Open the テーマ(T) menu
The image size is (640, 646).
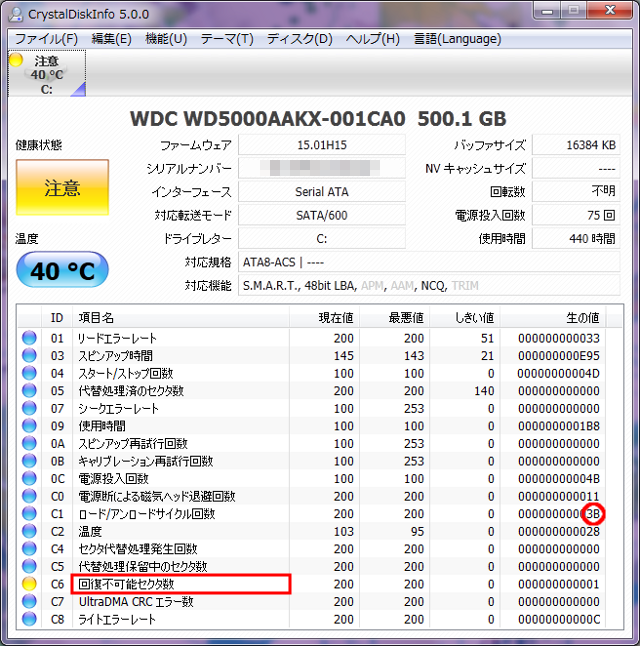[x=227, y=39]
